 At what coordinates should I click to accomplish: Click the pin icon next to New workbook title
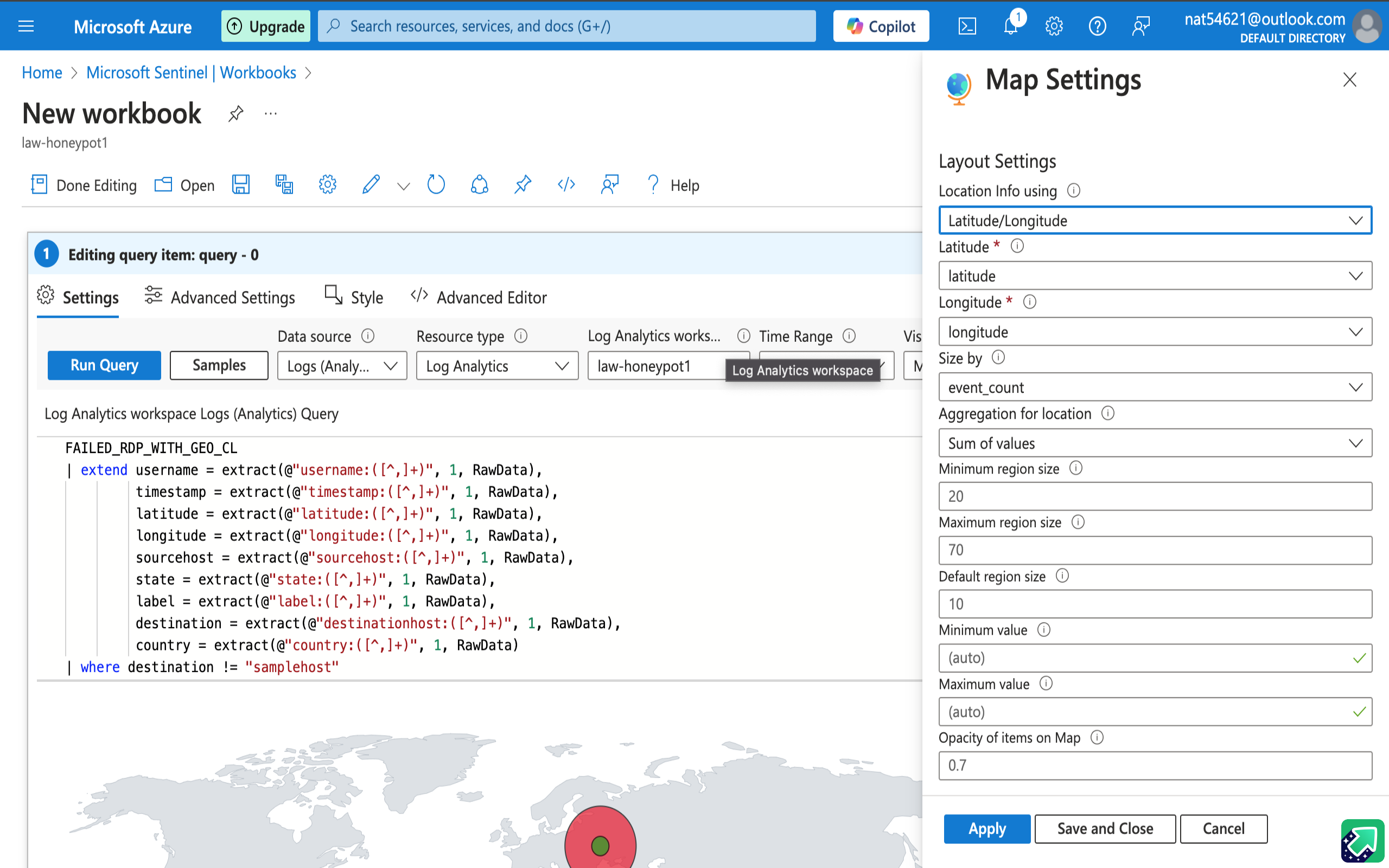pyautogui.click(x=235, y=114)
